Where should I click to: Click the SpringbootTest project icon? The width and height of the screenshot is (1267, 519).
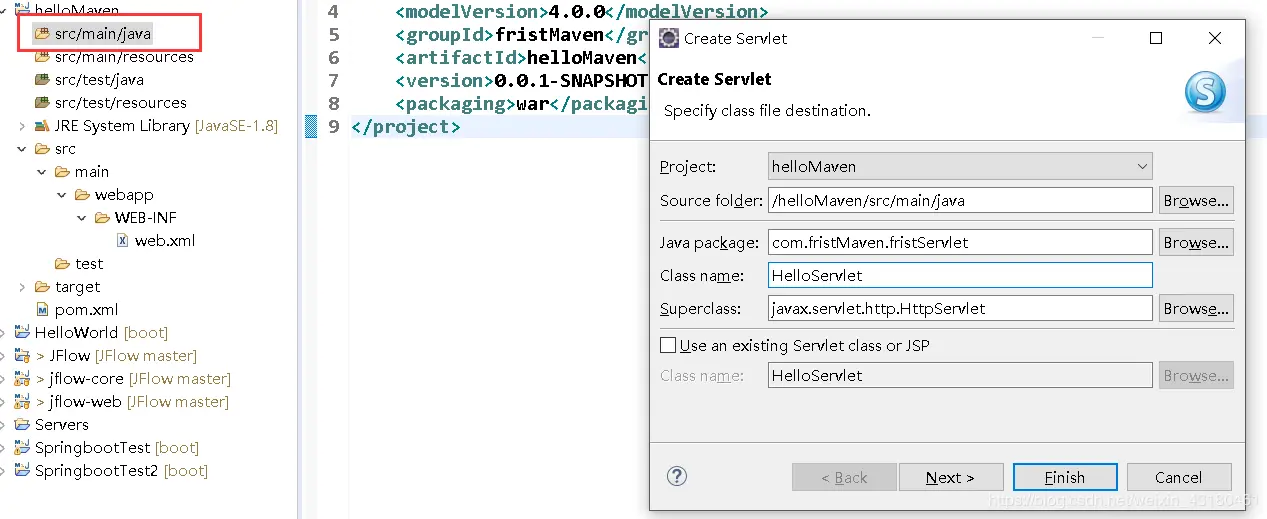(22, 448)
